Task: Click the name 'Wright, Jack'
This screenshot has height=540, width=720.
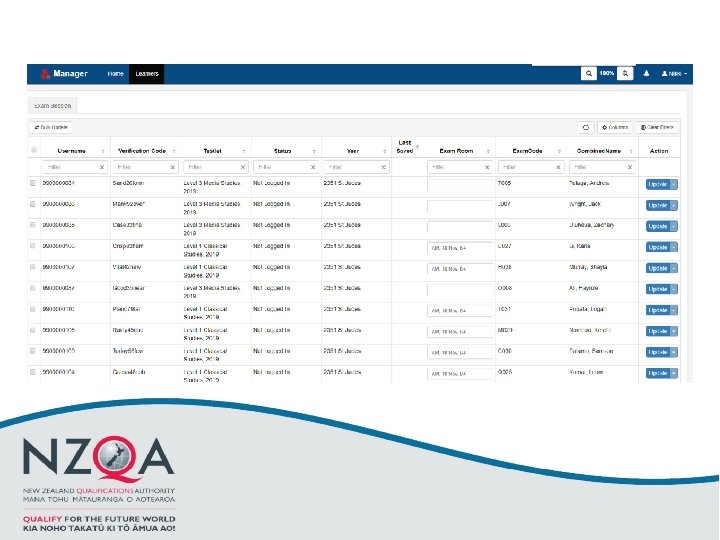Action: coord(585,204)
